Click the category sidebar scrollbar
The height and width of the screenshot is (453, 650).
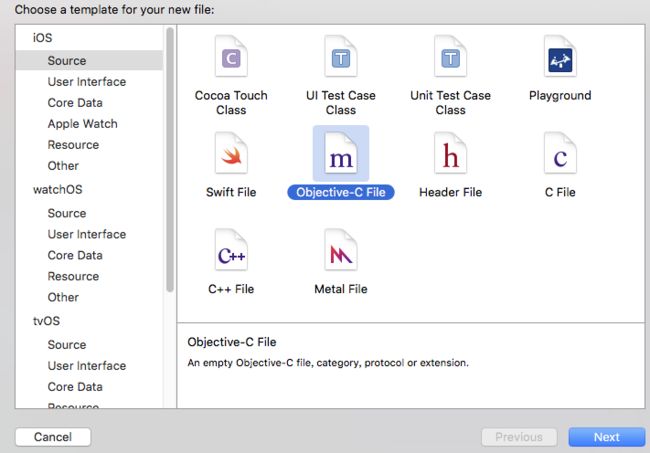(170, 160)
